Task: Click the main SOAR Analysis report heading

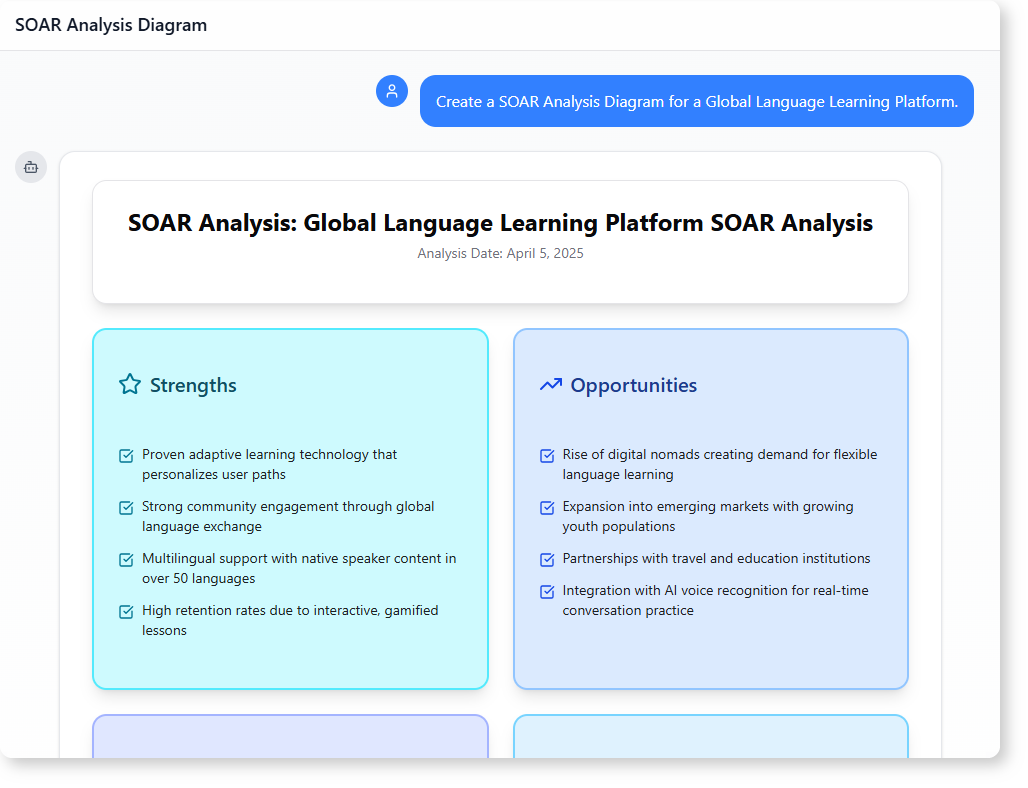Action: click(500, 222)
